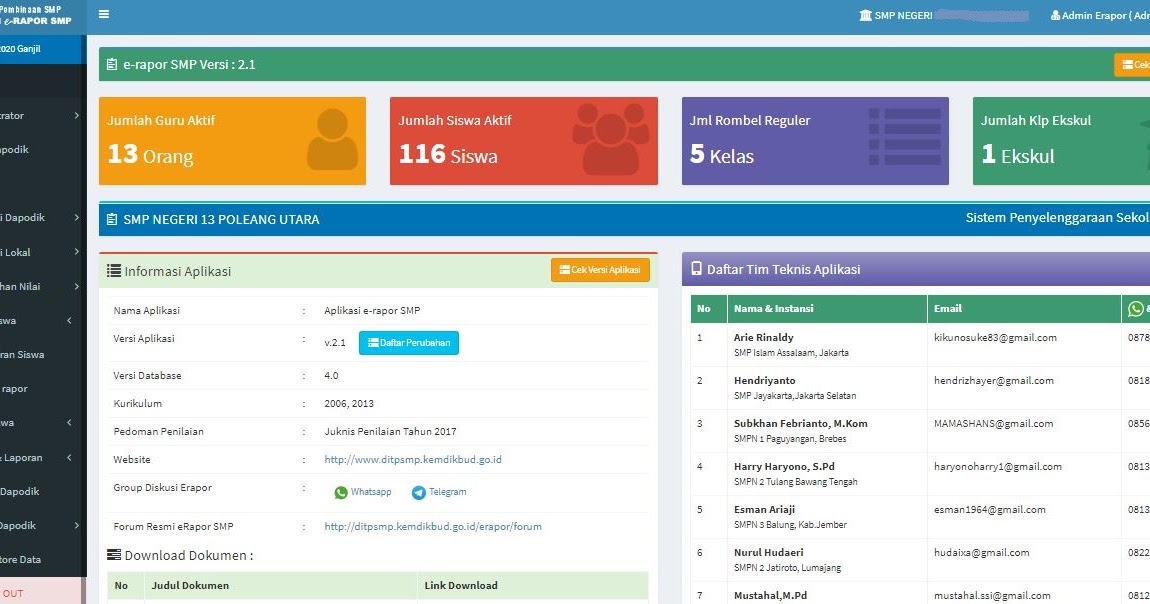
Task: Open the ditpsmp.kemdikbud.go.id website link
Action: tap(412, 459)
